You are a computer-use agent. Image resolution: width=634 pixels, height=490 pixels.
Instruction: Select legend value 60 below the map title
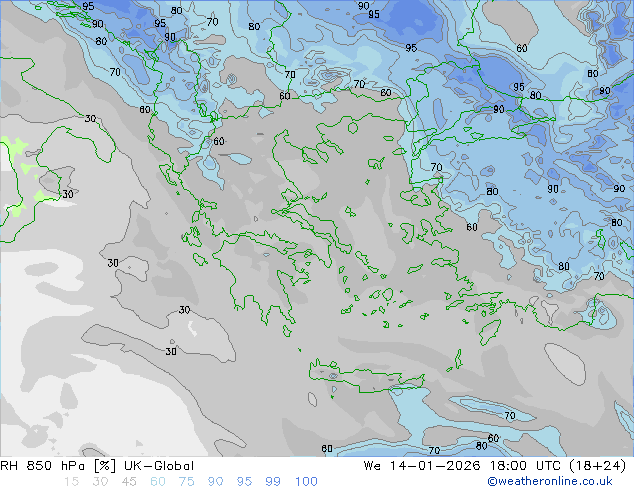tap(158, 481)
